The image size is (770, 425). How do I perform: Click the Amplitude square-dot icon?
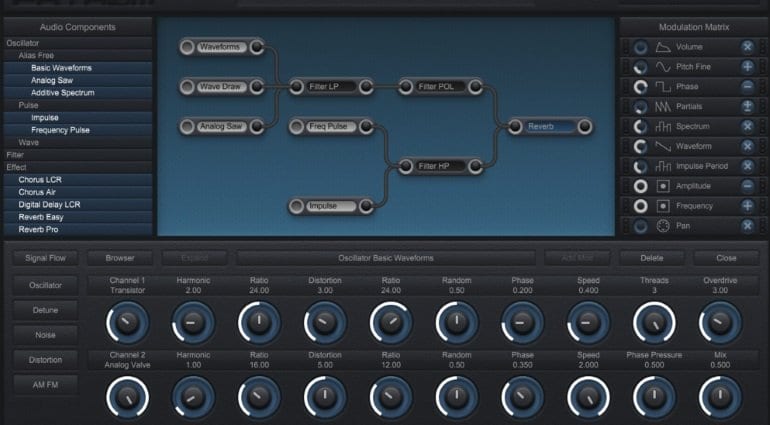tap(663, 186)
